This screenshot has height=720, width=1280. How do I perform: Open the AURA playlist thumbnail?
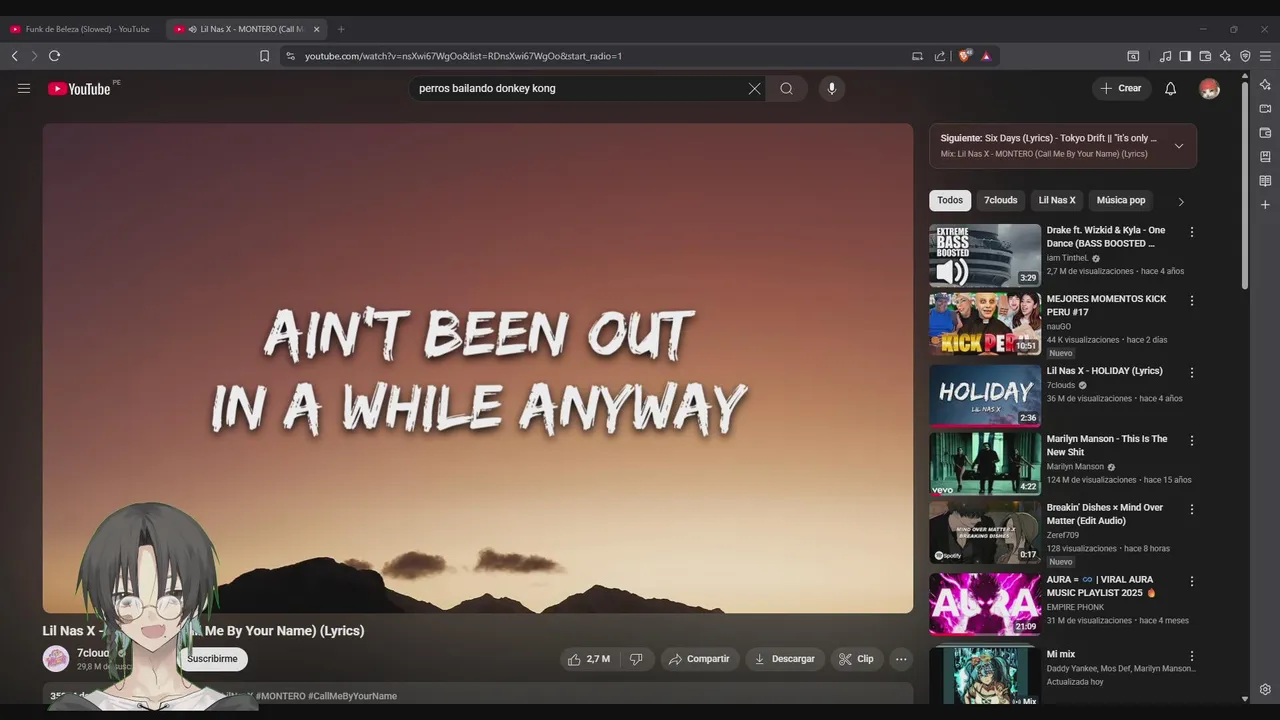[985, 604]
